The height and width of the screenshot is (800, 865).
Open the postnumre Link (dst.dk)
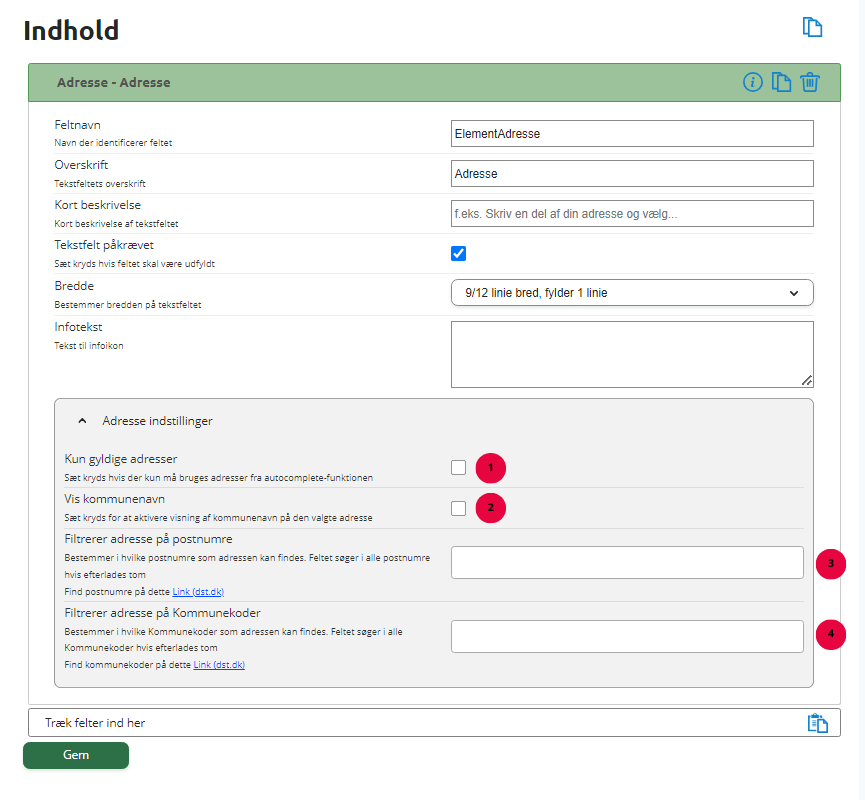point(198,591)
